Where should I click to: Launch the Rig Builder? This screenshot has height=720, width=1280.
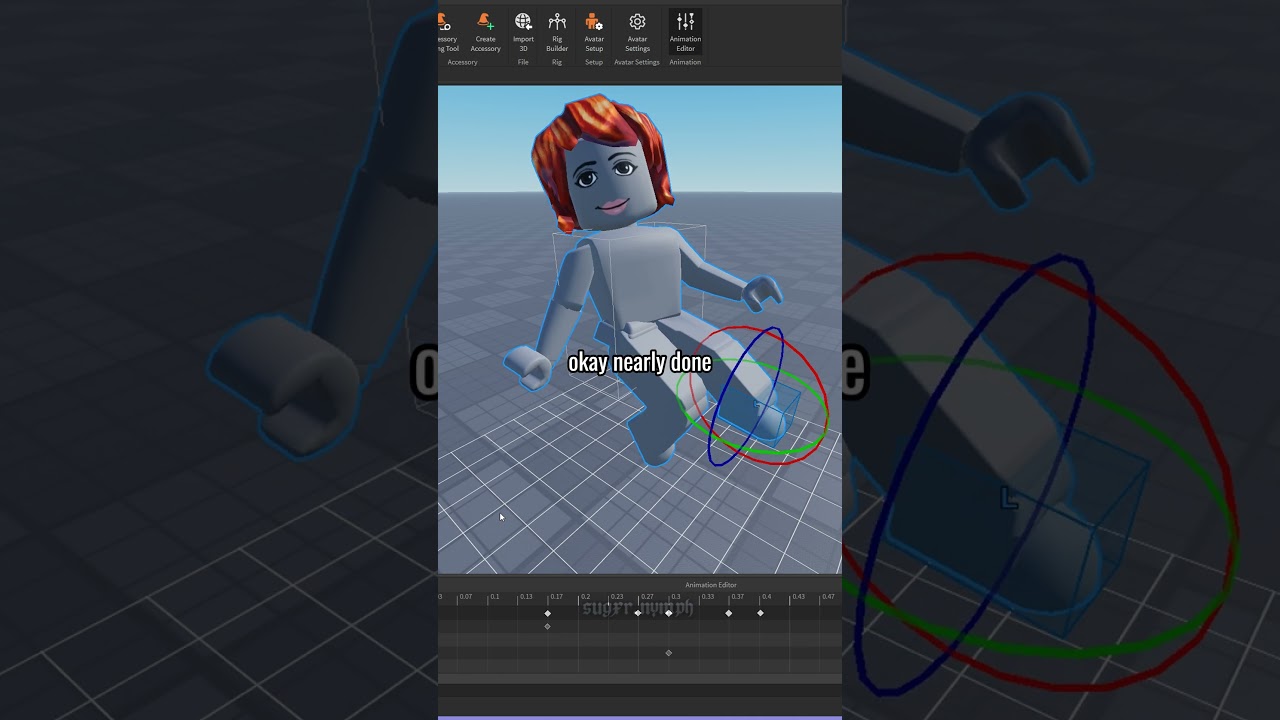coord(557,32)
